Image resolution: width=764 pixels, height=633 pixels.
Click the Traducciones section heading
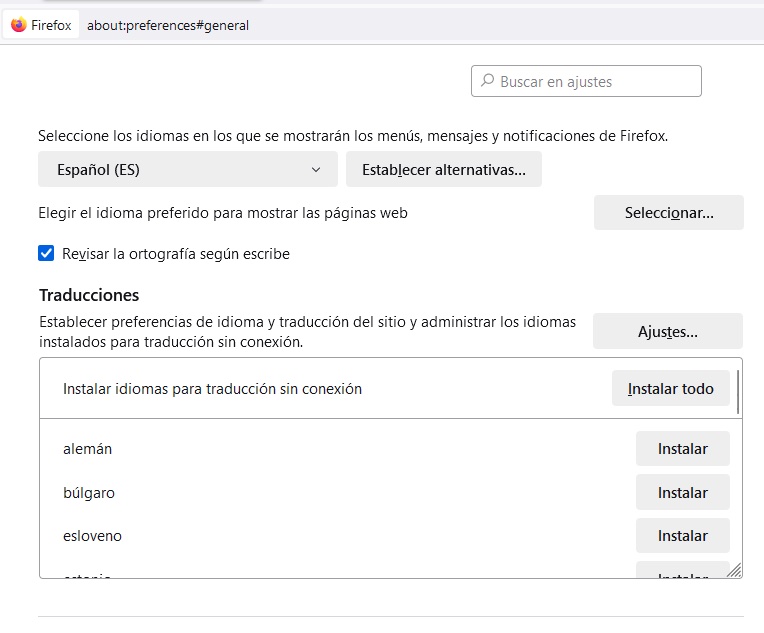tap(89, 295)
